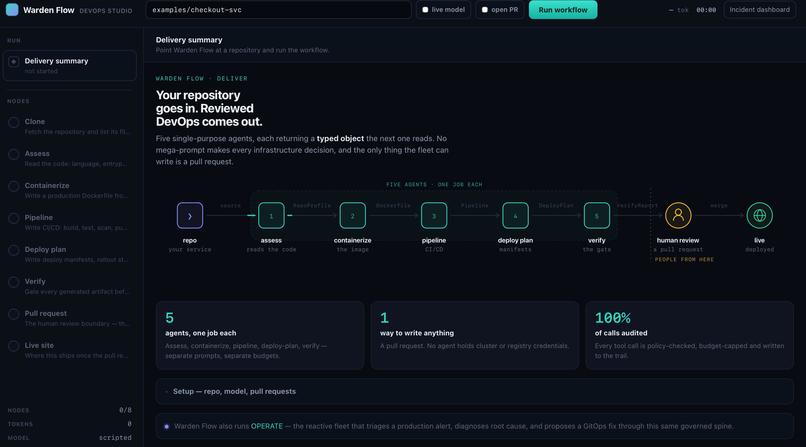Select the deploy plan agent node box

(x=515, y=215)
